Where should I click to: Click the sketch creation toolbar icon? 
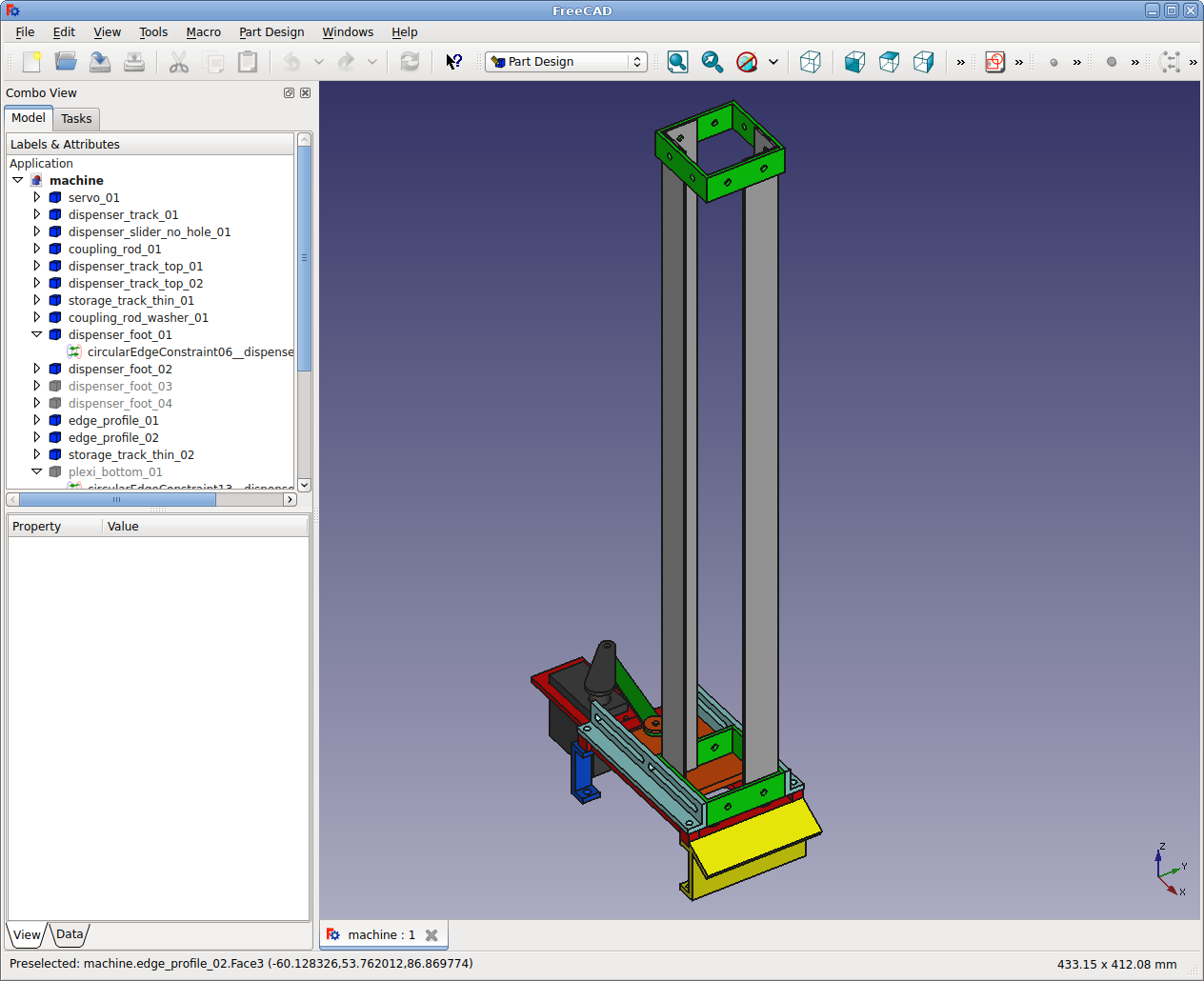[x=994, y=62]
